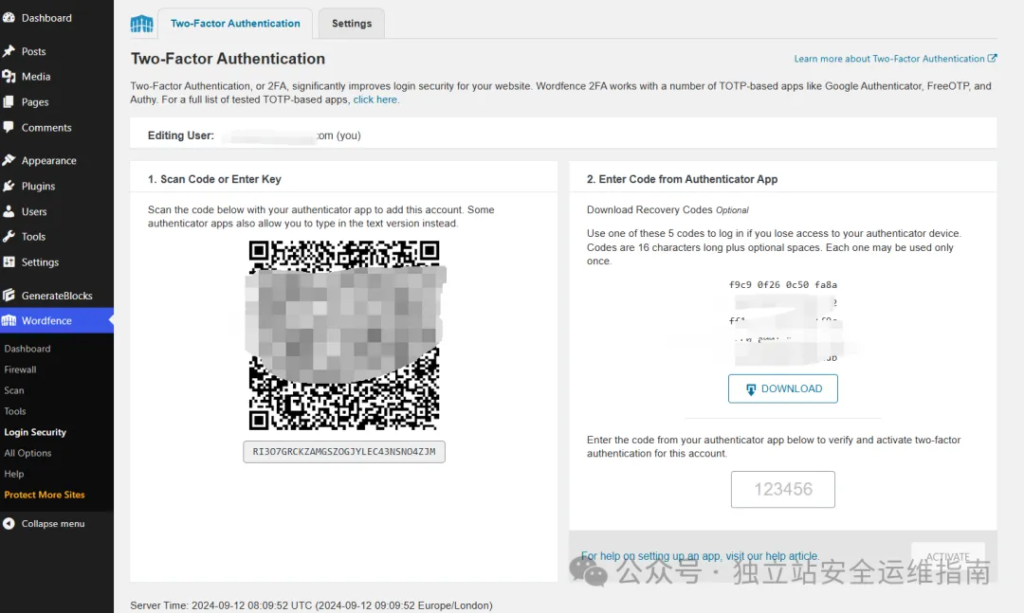Open Wordfence Scan submenu
Image resolution: width=1024 pixels, height=613 pixels.
pyautogui.click(x=14, y=390)
